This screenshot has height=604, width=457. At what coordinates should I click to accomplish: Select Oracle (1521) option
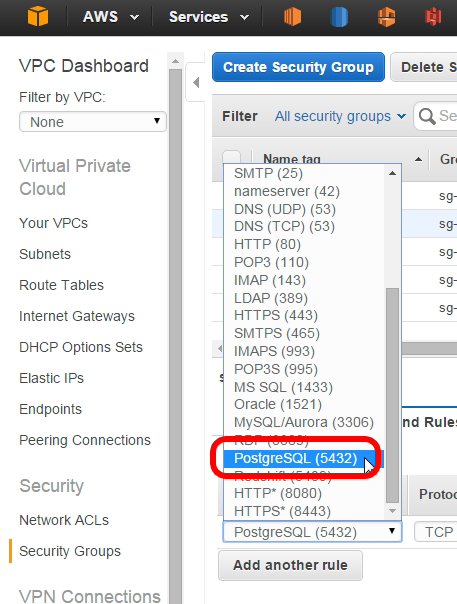pyautogui.click(x=305, y=404)
